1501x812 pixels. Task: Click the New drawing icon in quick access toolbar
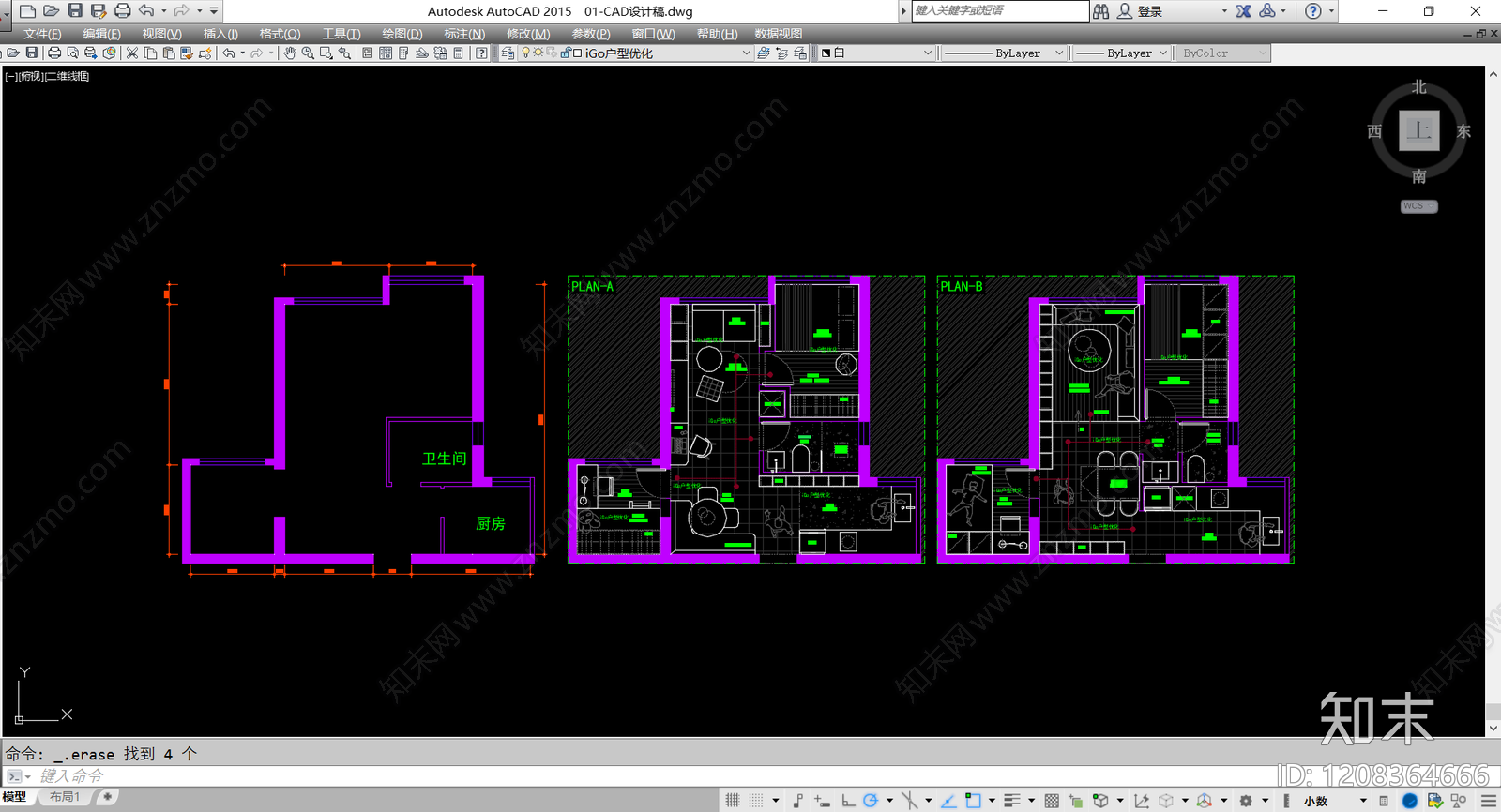tap(28, 11)
